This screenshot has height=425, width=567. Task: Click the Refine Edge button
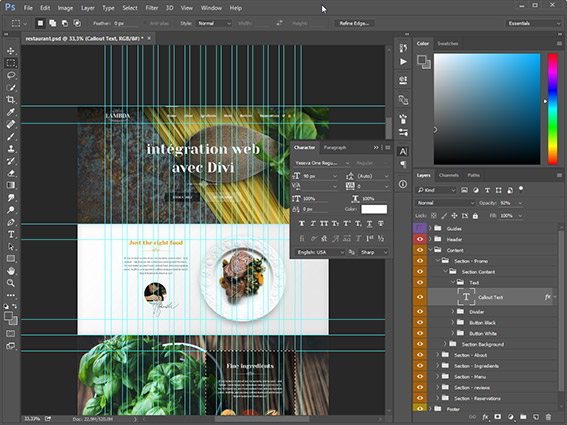pos(354,23)
